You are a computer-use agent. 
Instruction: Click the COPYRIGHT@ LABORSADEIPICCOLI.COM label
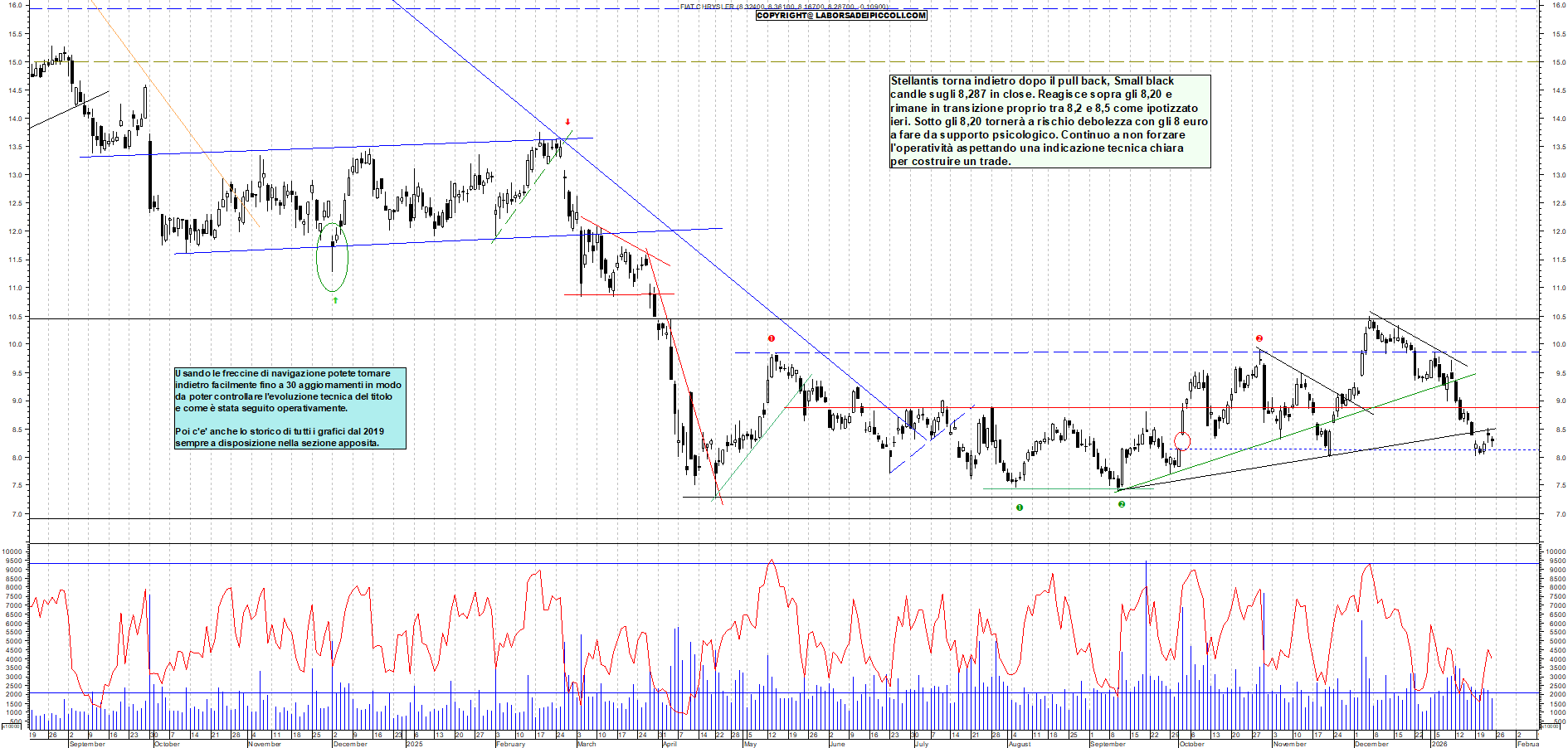pos(841,16)
